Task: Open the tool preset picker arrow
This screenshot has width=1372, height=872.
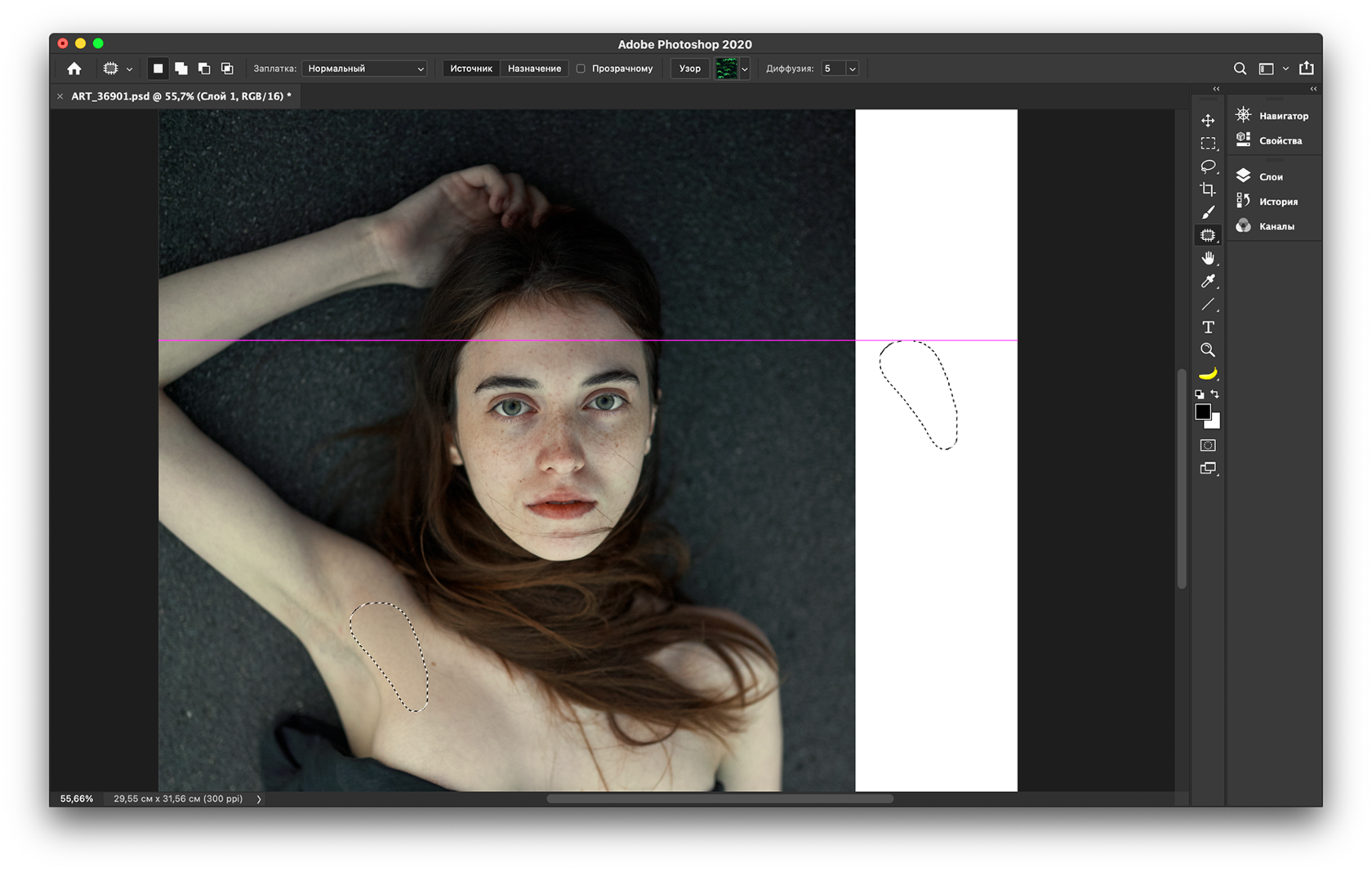Action: (129, 69)
